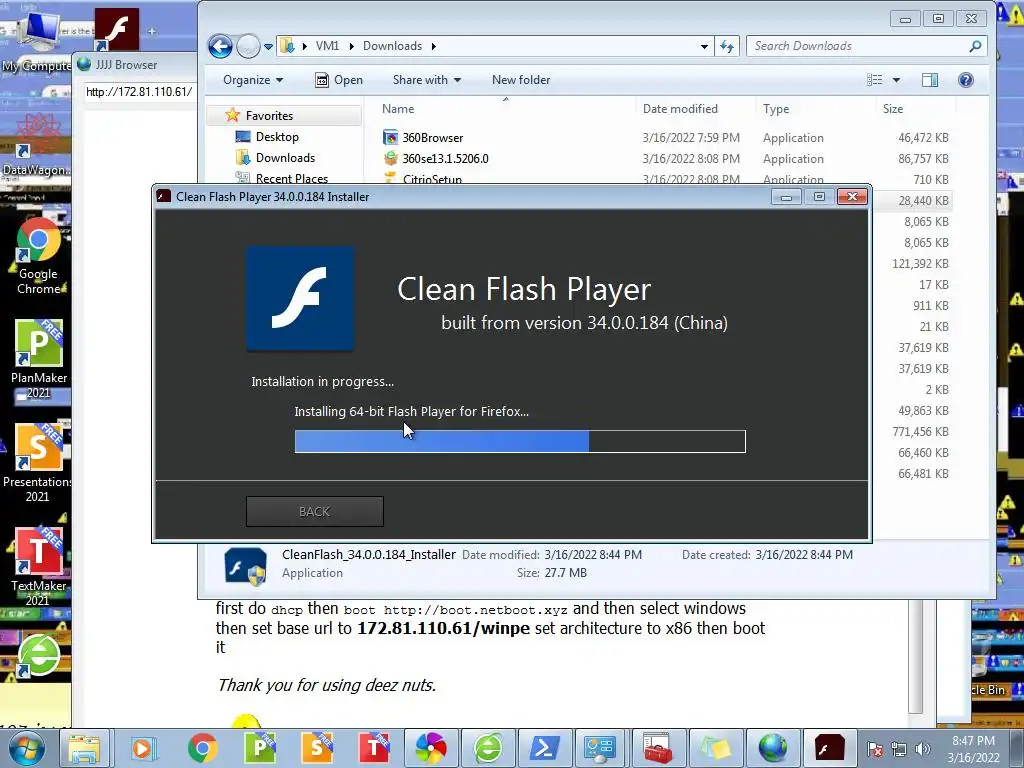
Task: Click the Clean Flash Player logo
Action: (300, 298)
